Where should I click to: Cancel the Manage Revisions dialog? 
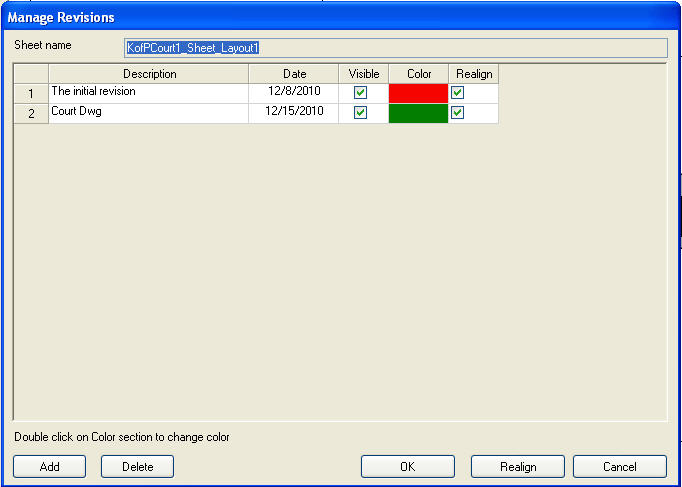[x=619, y=467]
